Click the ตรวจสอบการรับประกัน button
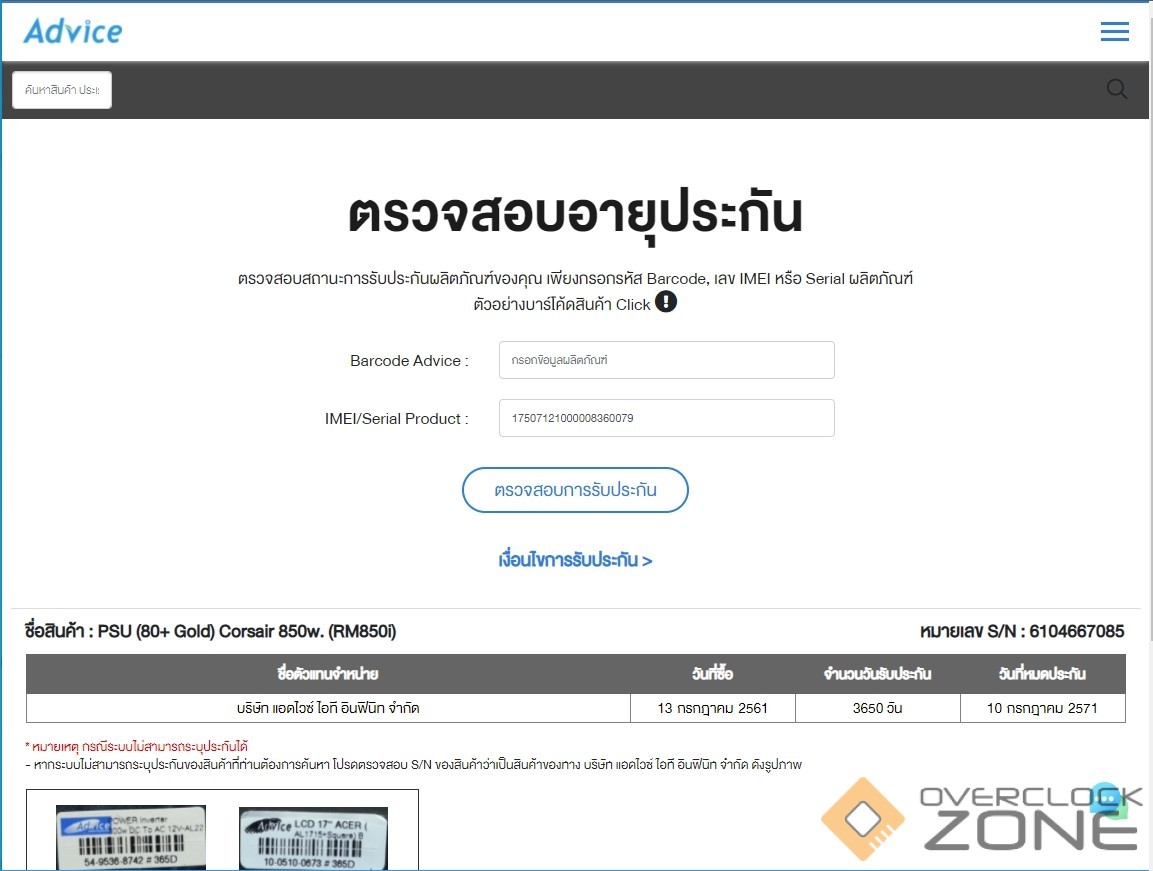 coord(575,490)
